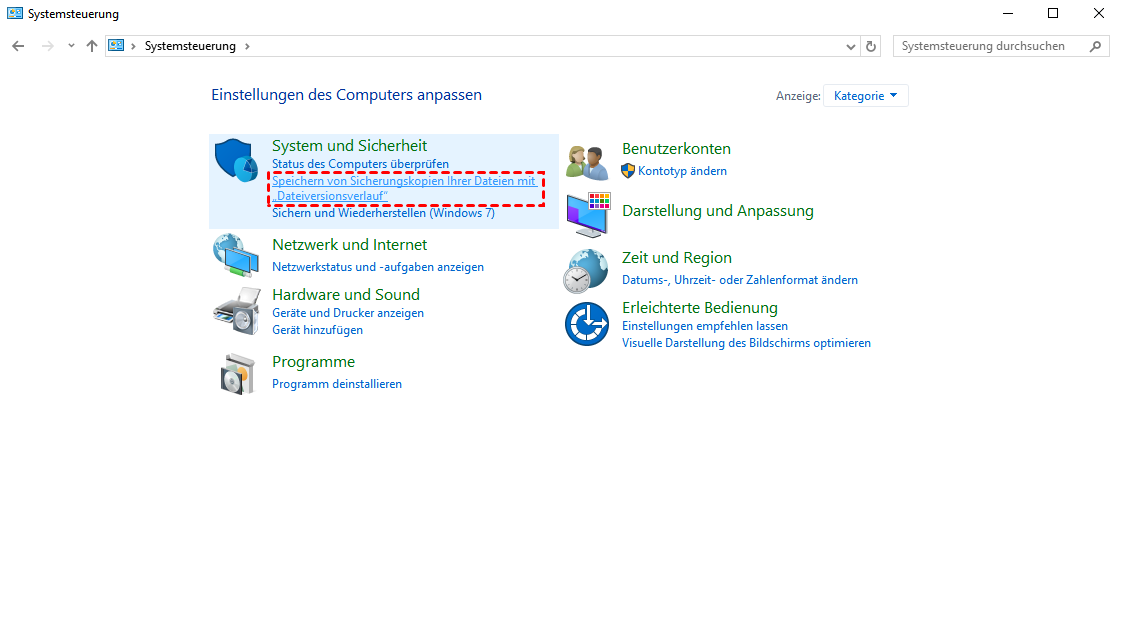Expand the chevron after Systemsteuerung breadcrumb
The image size is (1122, 629).
tap(247, 46)
